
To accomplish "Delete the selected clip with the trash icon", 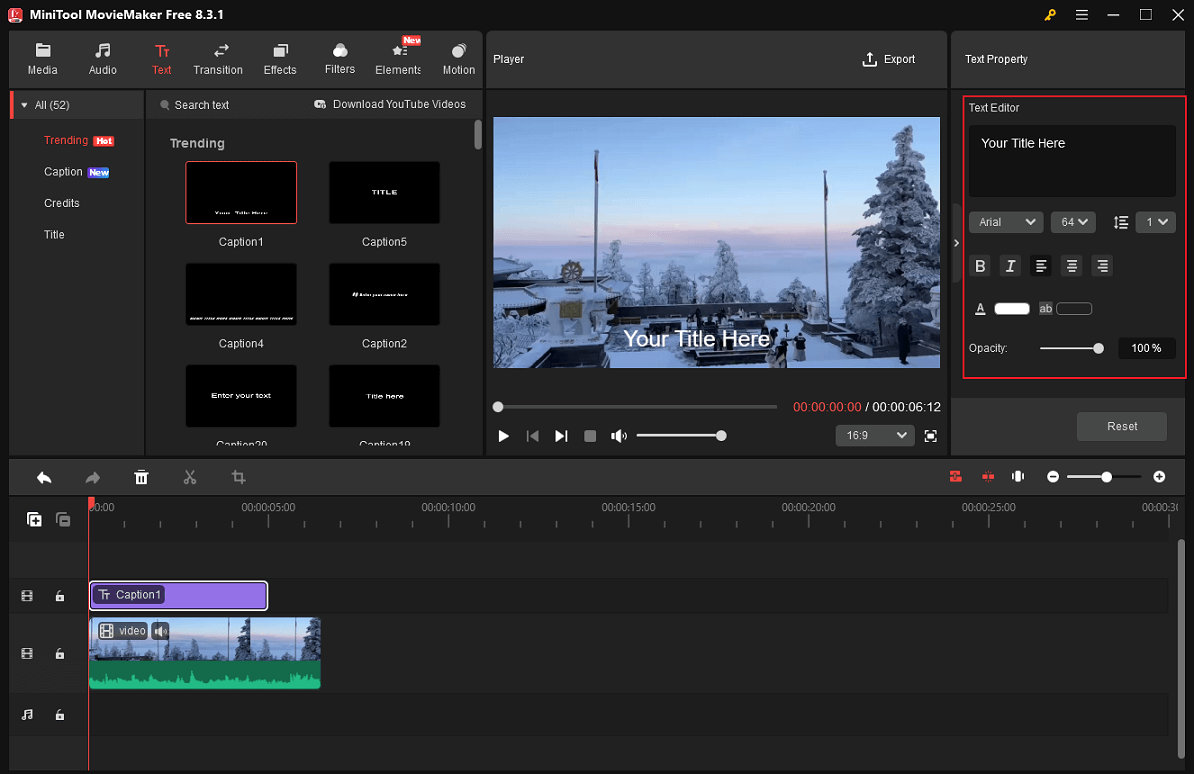I will coord(141,477).
